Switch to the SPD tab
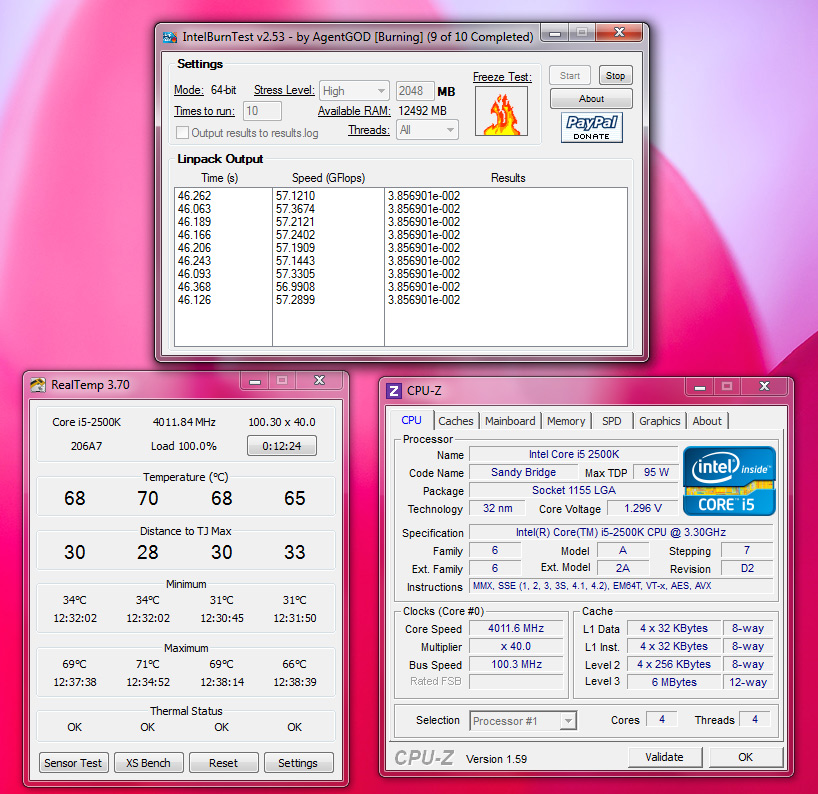Screen dimensions: 818x794 [x=611, y=421]
